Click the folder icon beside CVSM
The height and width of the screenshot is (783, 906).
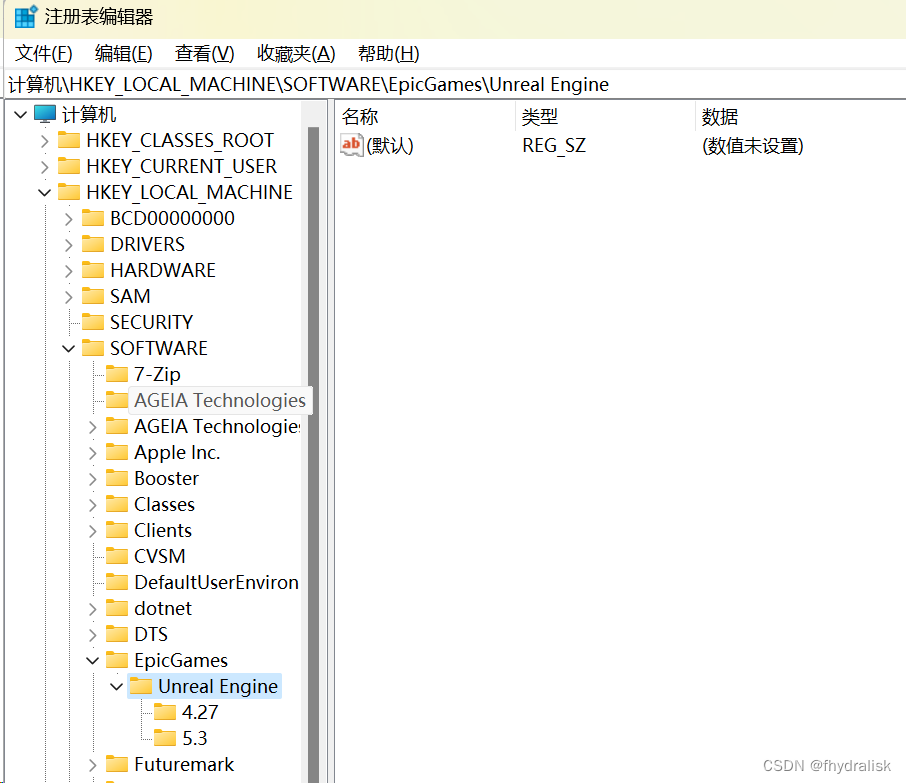pos(117,556)
